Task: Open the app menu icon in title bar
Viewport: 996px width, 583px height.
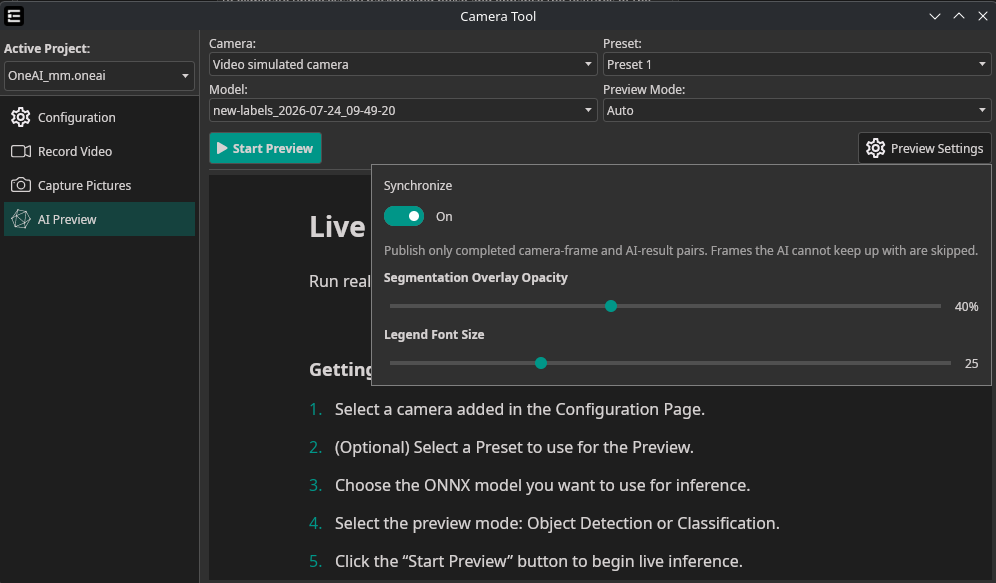Action: [14, 16]
